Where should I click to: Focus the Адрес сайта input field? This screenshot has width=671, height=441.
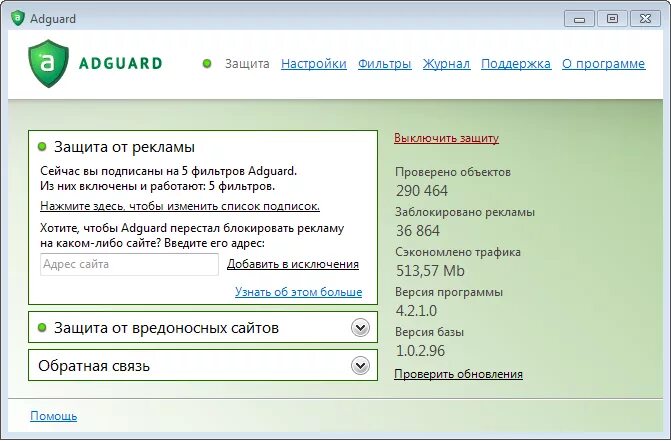(x=129, y=264)
